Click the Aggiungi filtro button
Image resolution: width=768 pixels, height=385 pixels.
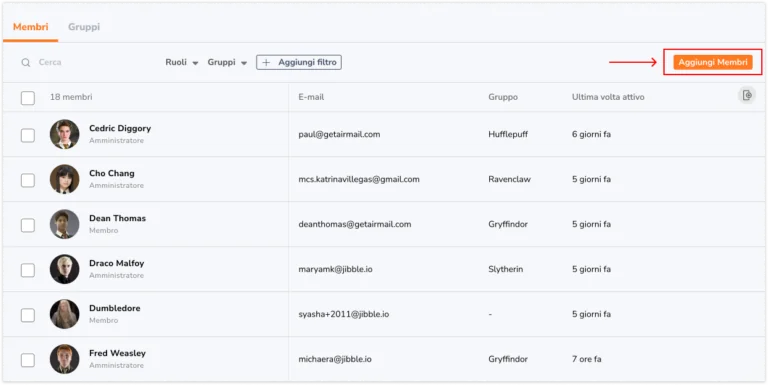pyautogui.click(x=299, y=62)
